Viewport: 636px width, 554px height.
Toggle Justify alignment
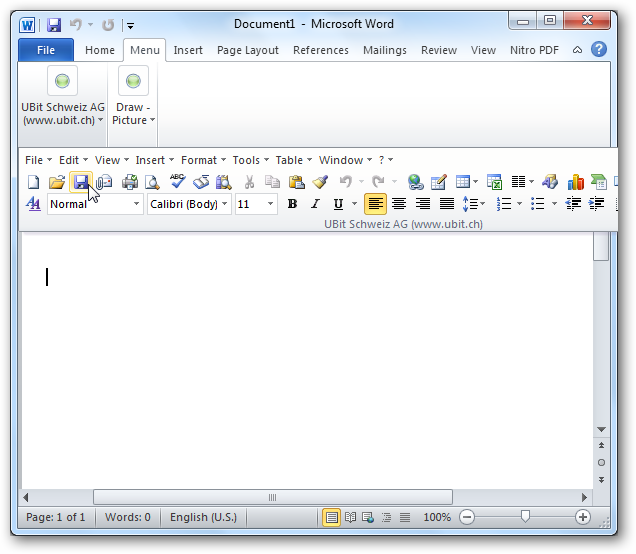point(447,204)
